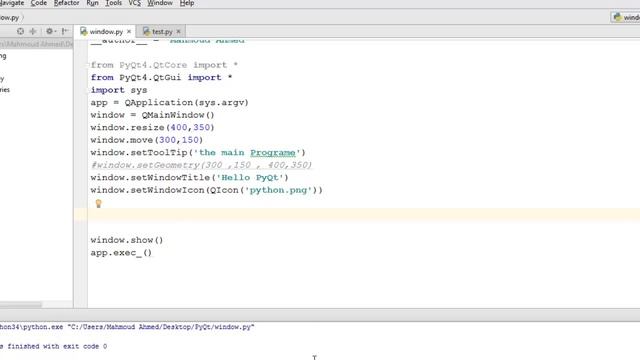Open the Tools menu
The width and height of the screenshot is (640, 360).
pyautogui.click(x=113, y=3)
